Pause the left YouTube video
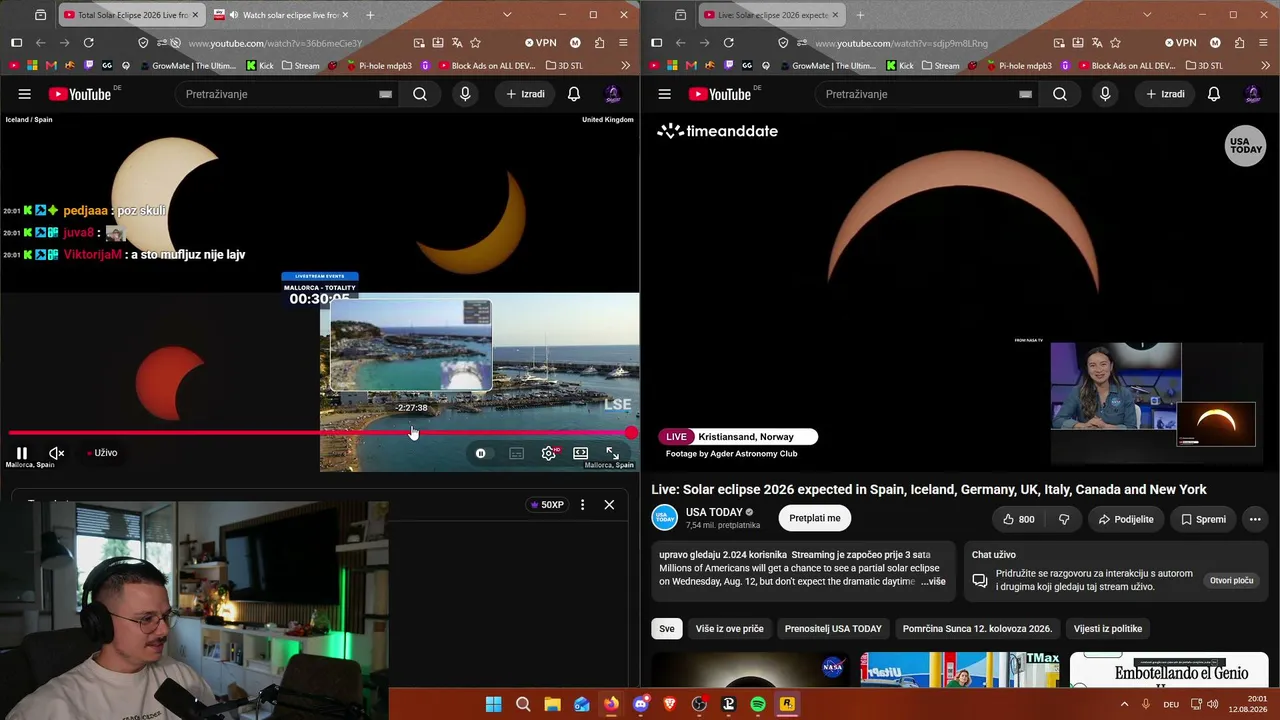 [22, 453]
